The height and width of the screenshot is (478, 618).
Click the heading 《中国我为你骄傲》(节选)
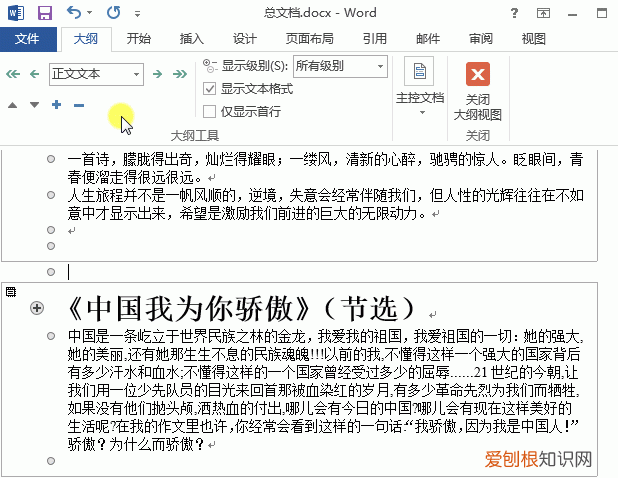click(242, 309)
